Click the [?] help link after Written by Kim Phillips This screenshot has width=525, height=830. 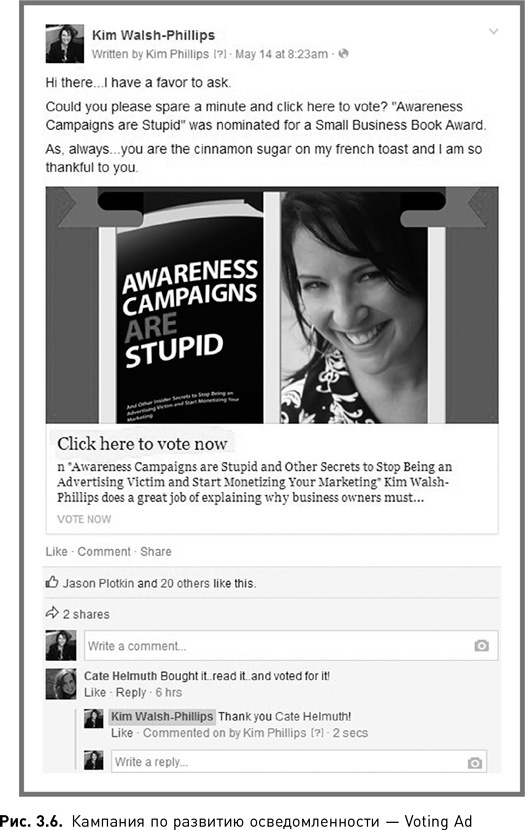pyautogui.click(x=220, y=54)
